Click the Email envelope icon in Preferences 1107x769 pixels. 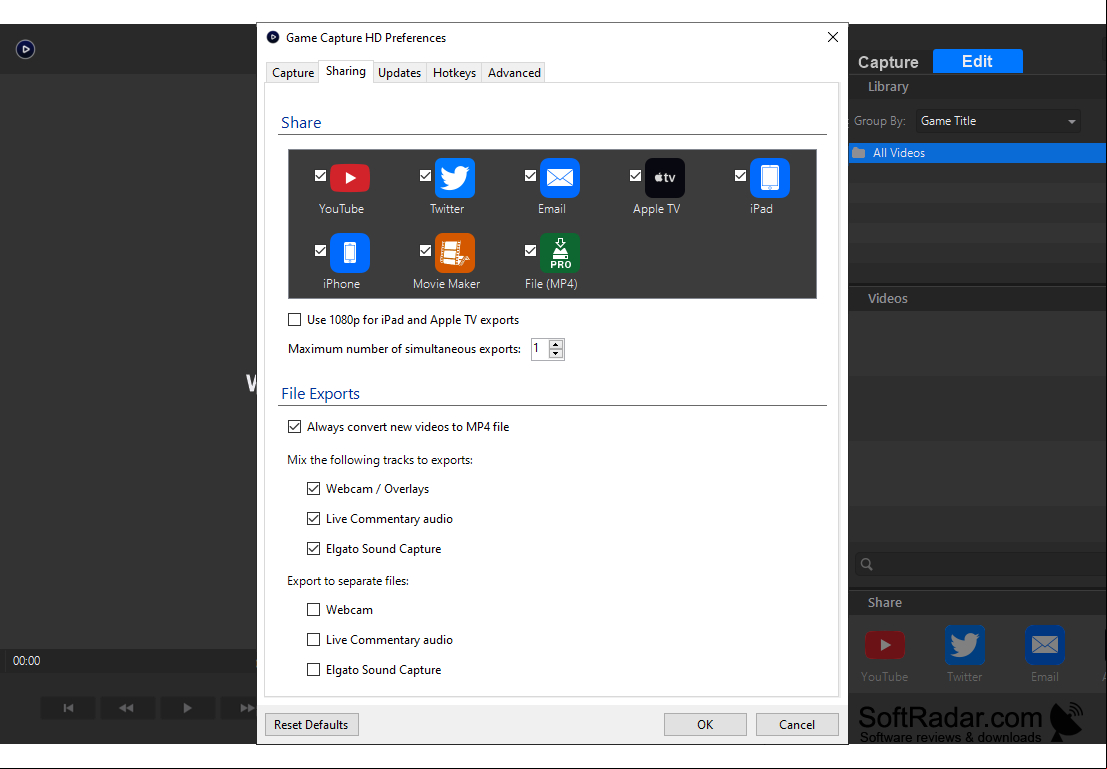[560, 178]
